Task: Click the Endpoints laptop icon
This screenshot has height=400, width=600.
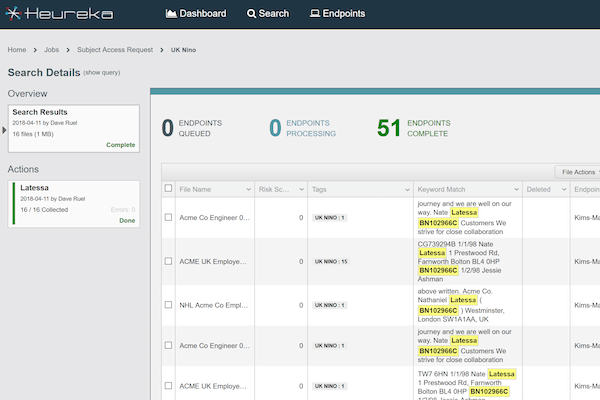Action: (315, 14)
